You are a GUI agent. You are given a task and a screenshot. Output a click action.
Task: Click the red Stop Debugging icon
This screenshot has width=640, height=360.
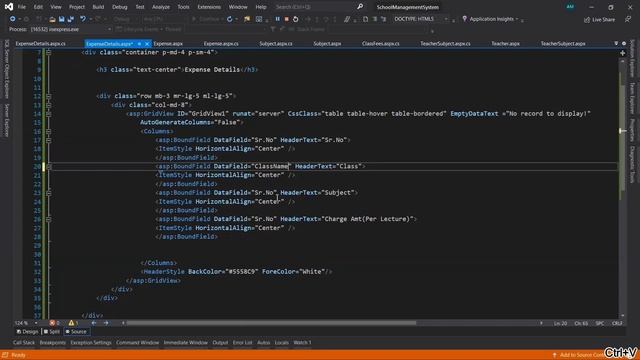(287, 19)
